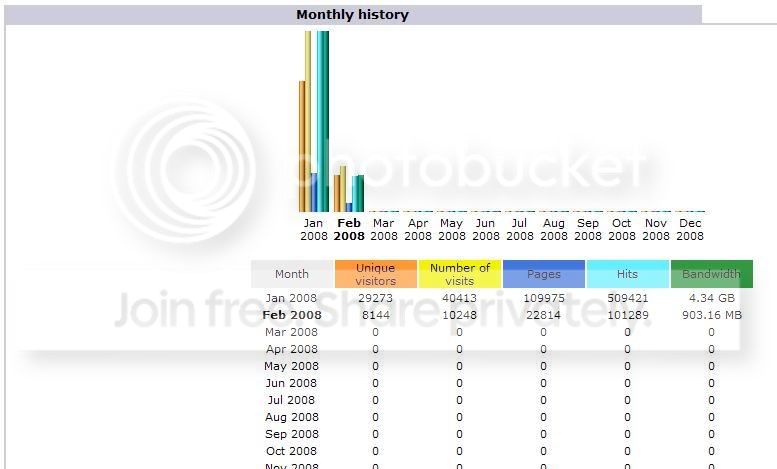
Task: Click the Jul 2008 row's bandwidth zero
Action: click(x=712, y=400)
